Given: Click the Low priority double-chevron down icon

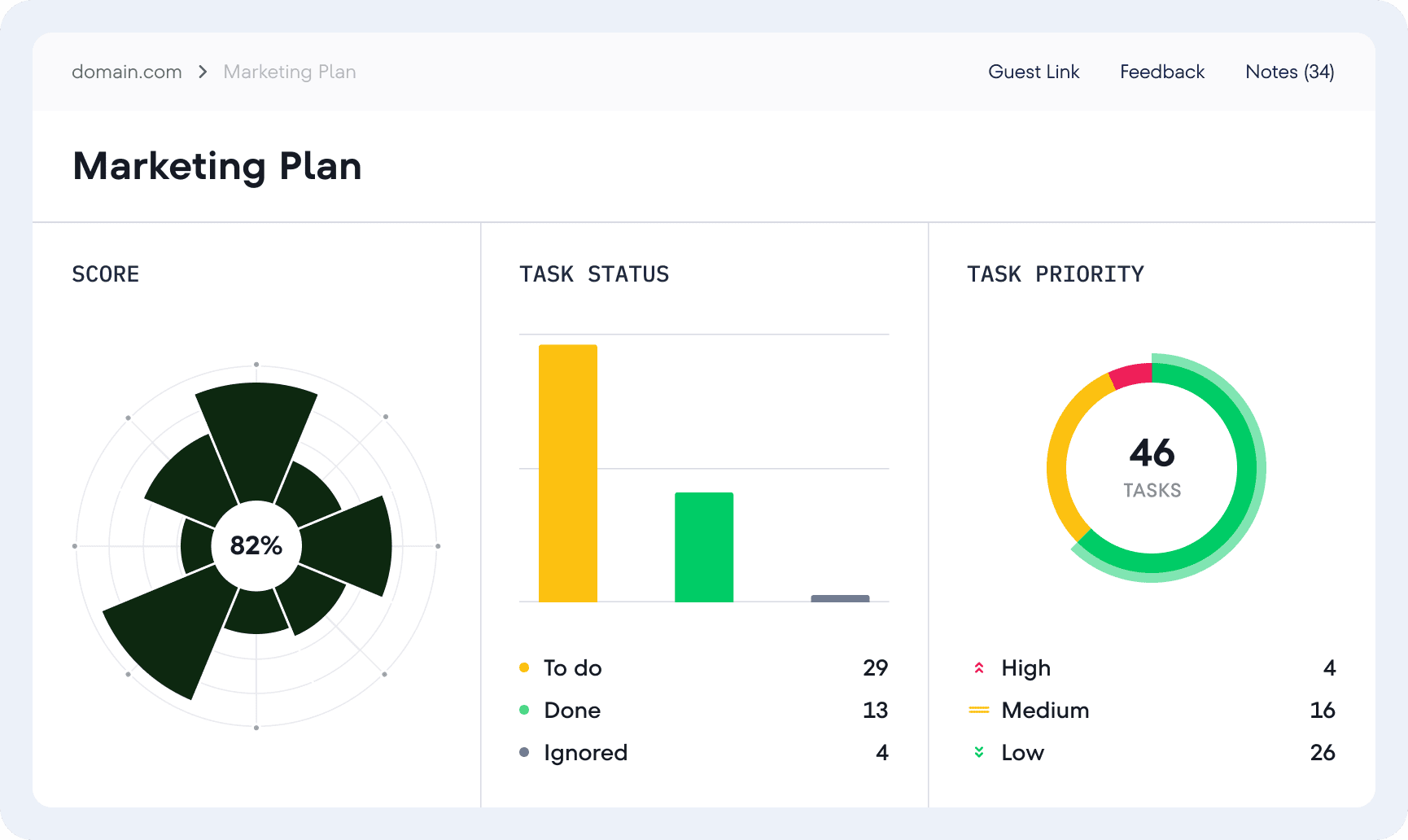Looking at the screenshot, I should click(x=979, y=753).
